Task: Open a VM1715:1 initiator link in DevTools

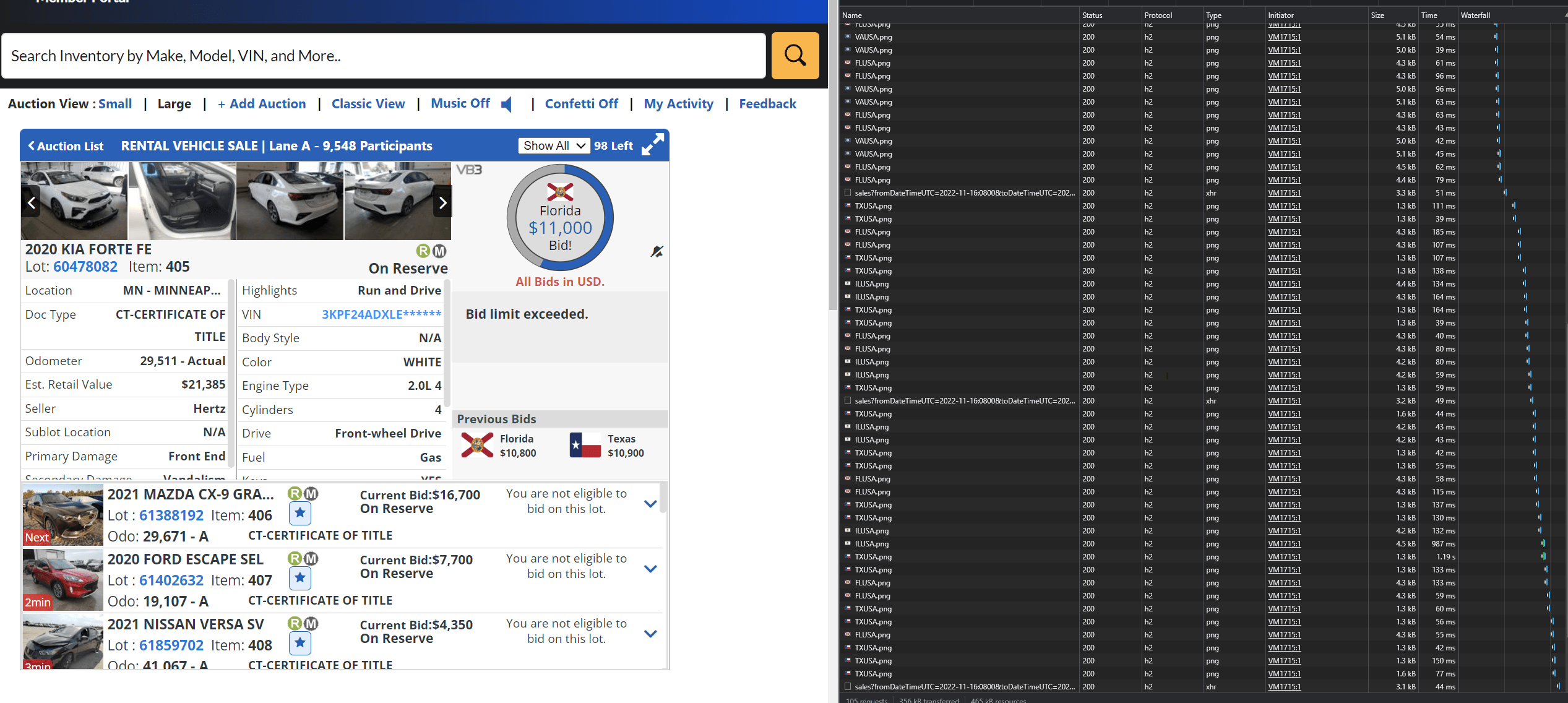Action: (1283, 37)
